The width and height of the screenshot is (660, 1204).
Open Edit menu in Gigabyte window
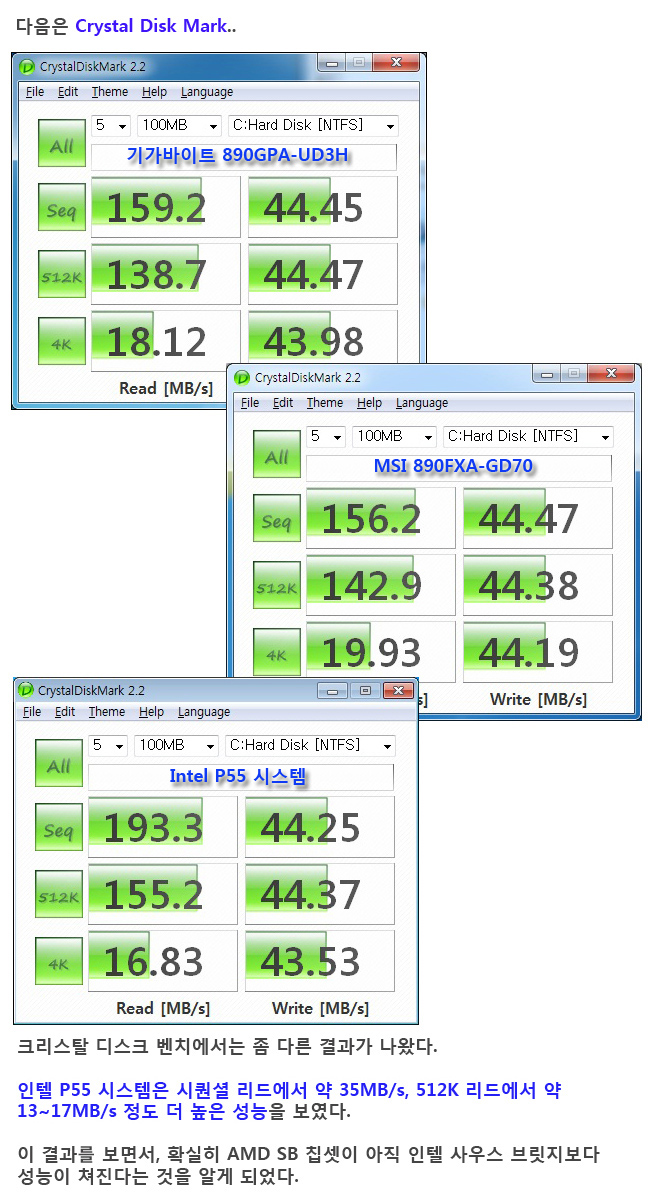[x=68, y=92]
